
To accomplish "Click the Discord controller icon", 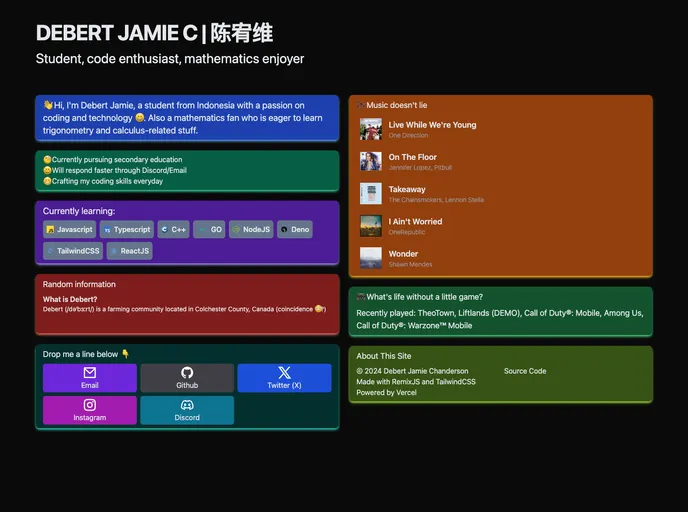I will (x=187, y=404).
